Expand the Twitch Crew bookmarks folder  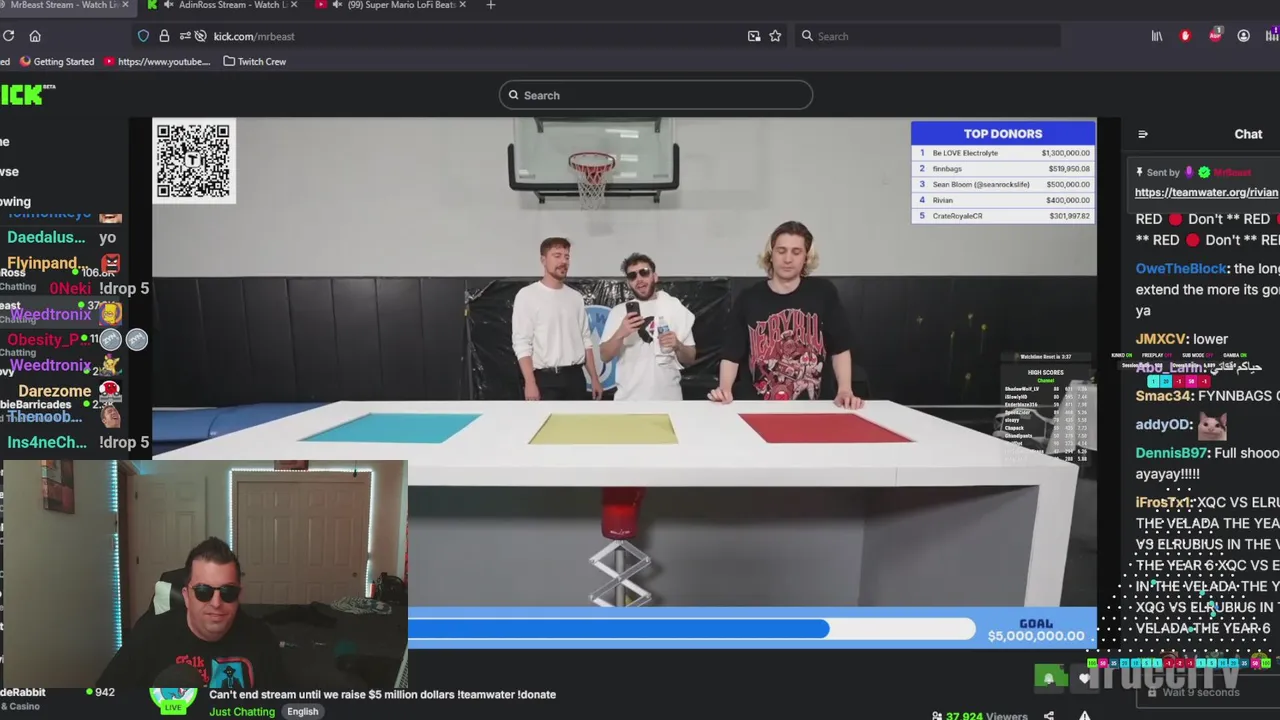click(254, 61)
